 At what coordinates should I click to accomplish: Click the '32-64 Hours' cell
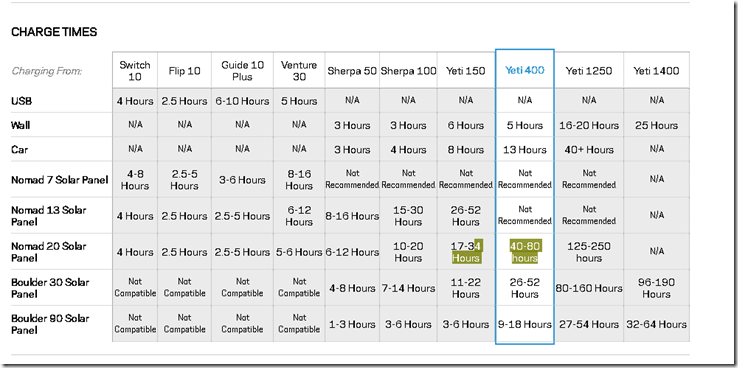click(656, 324)
